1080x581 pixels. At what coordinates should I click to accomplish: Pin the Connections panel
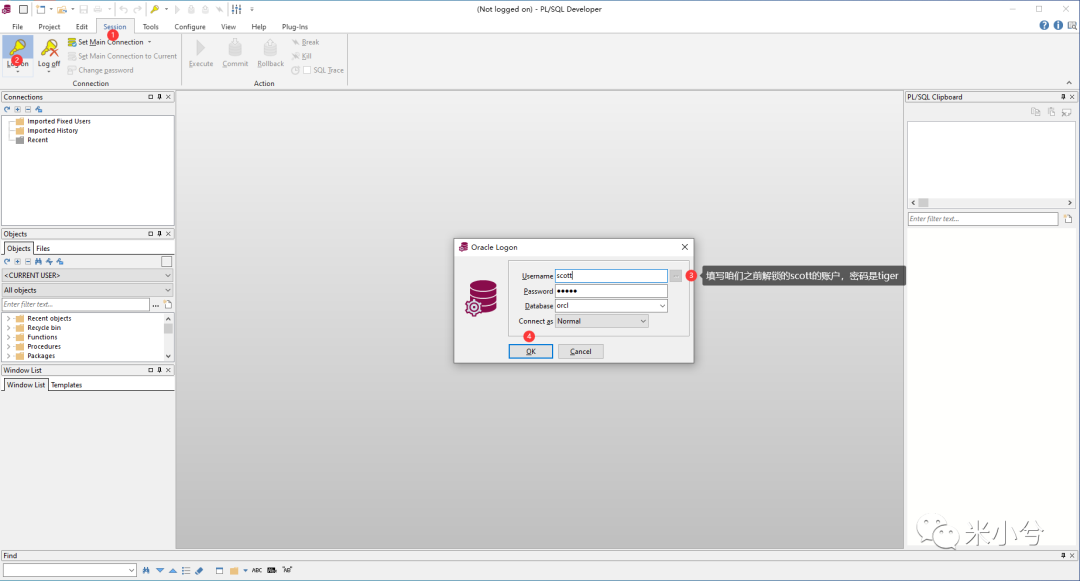point(159,97)
